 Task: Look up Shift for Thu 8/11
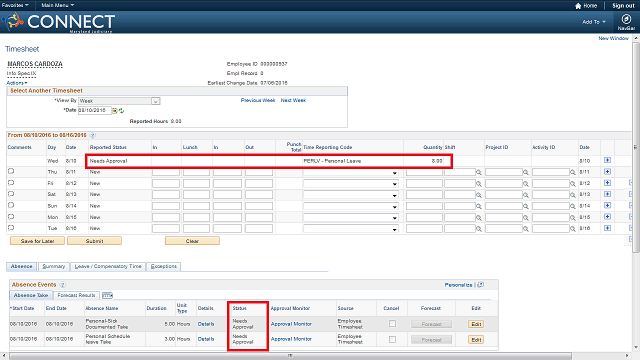(479, 173)
